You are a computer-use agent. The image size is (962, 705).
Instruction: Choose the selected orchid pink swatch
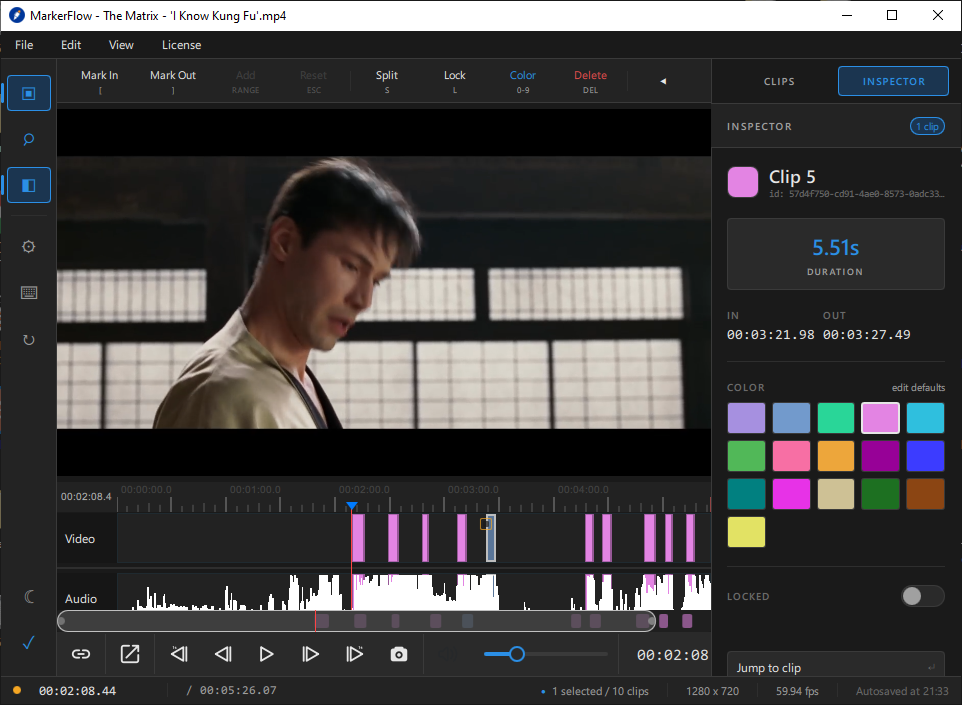coord(880,418)
